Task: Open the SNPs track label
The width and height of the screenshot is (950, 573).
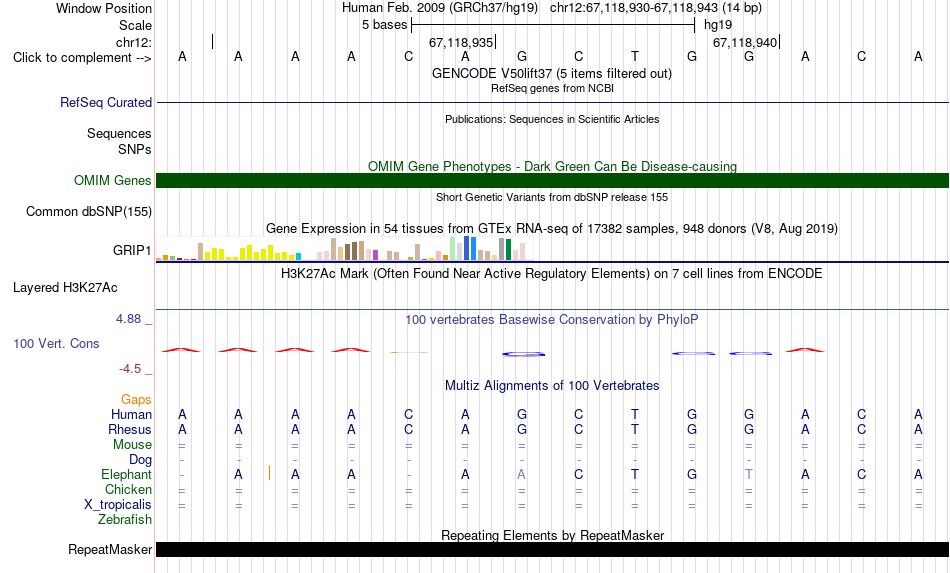Action: click(135, 149)
